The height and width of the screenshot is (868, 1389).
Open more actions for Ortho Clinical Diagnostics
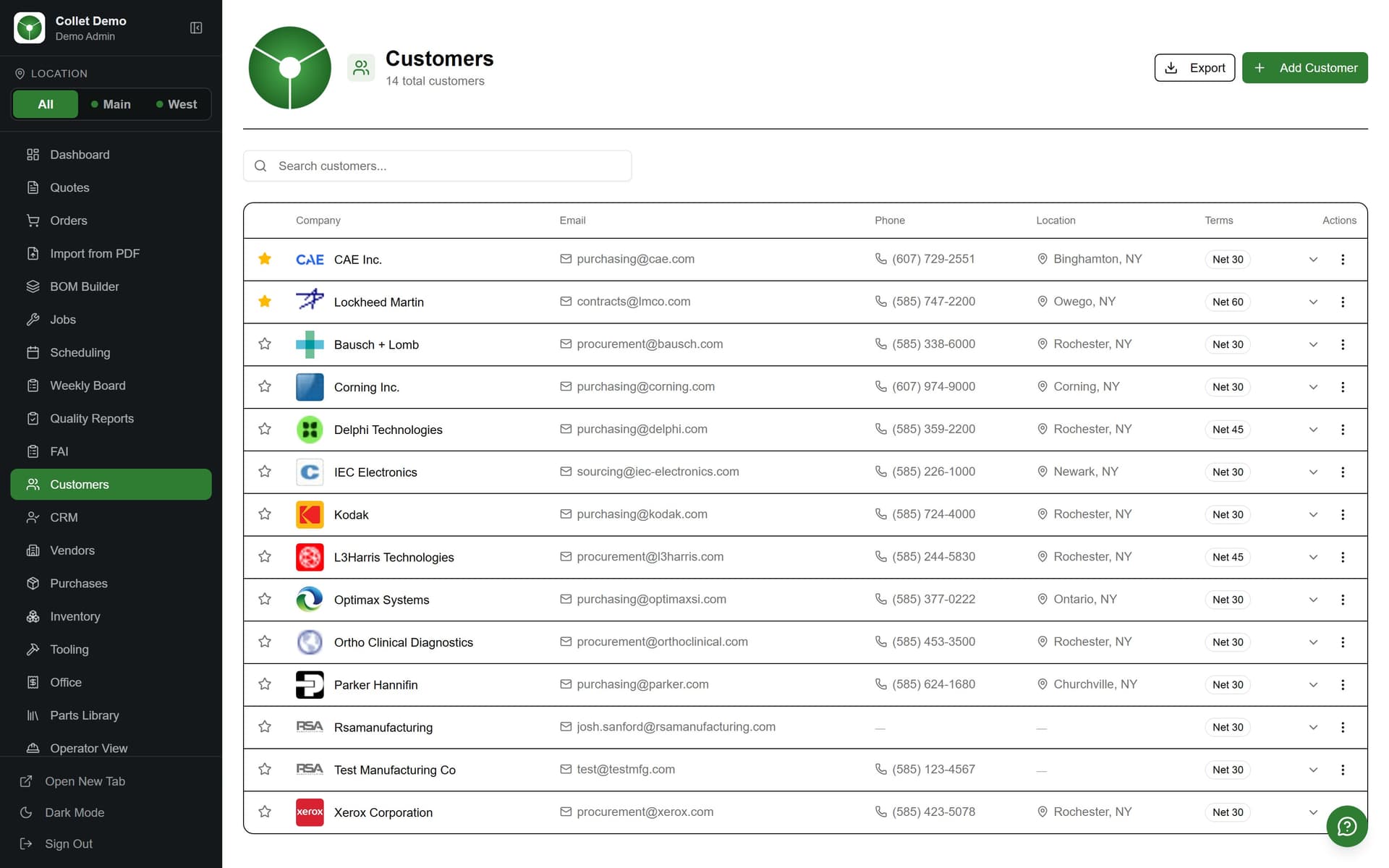[1343, 642]
